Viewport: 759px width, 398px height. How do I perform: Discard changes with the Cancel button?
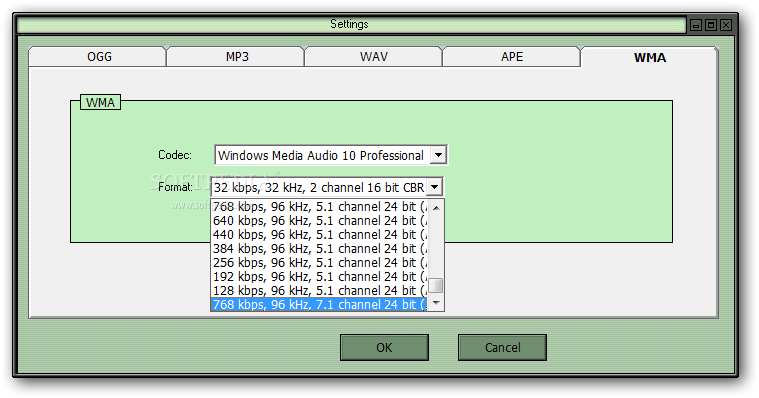[x=502, y=348]
